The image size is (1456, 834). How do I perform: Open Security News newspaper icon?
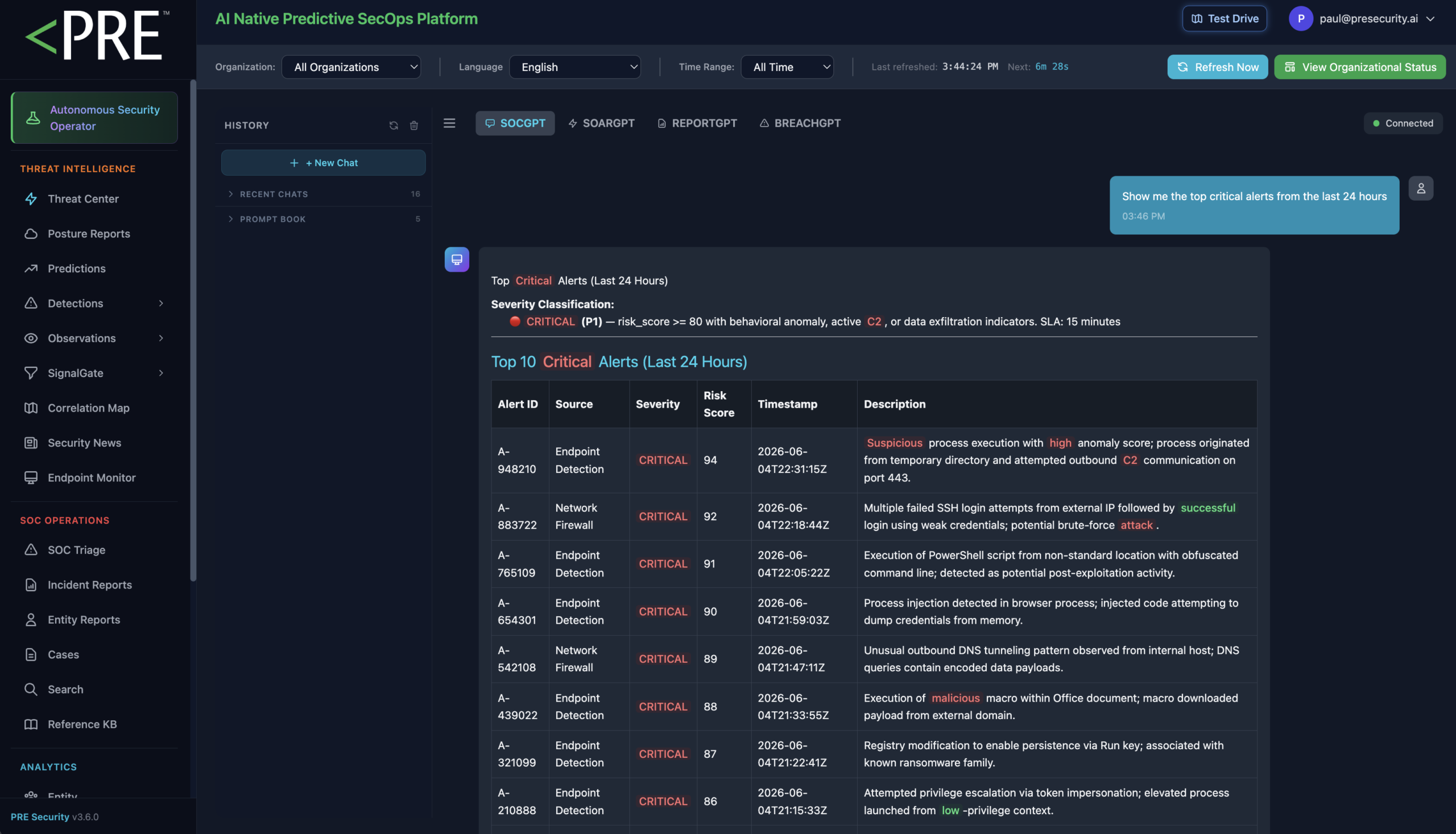coord(31,443)
